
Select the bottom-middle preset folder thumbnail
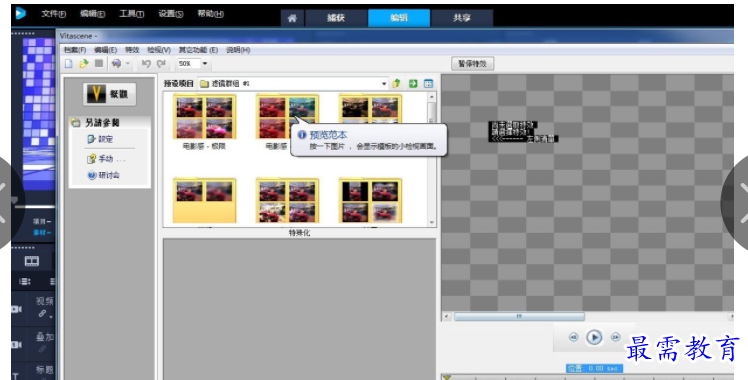point(287,201)
